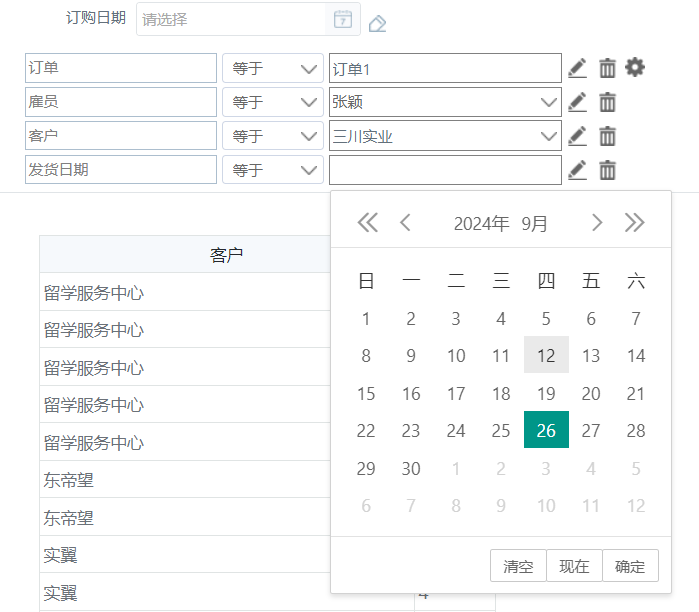Click 2024年 in the calendar header
This screenshot has height=612, width=699.
point(481,223)
